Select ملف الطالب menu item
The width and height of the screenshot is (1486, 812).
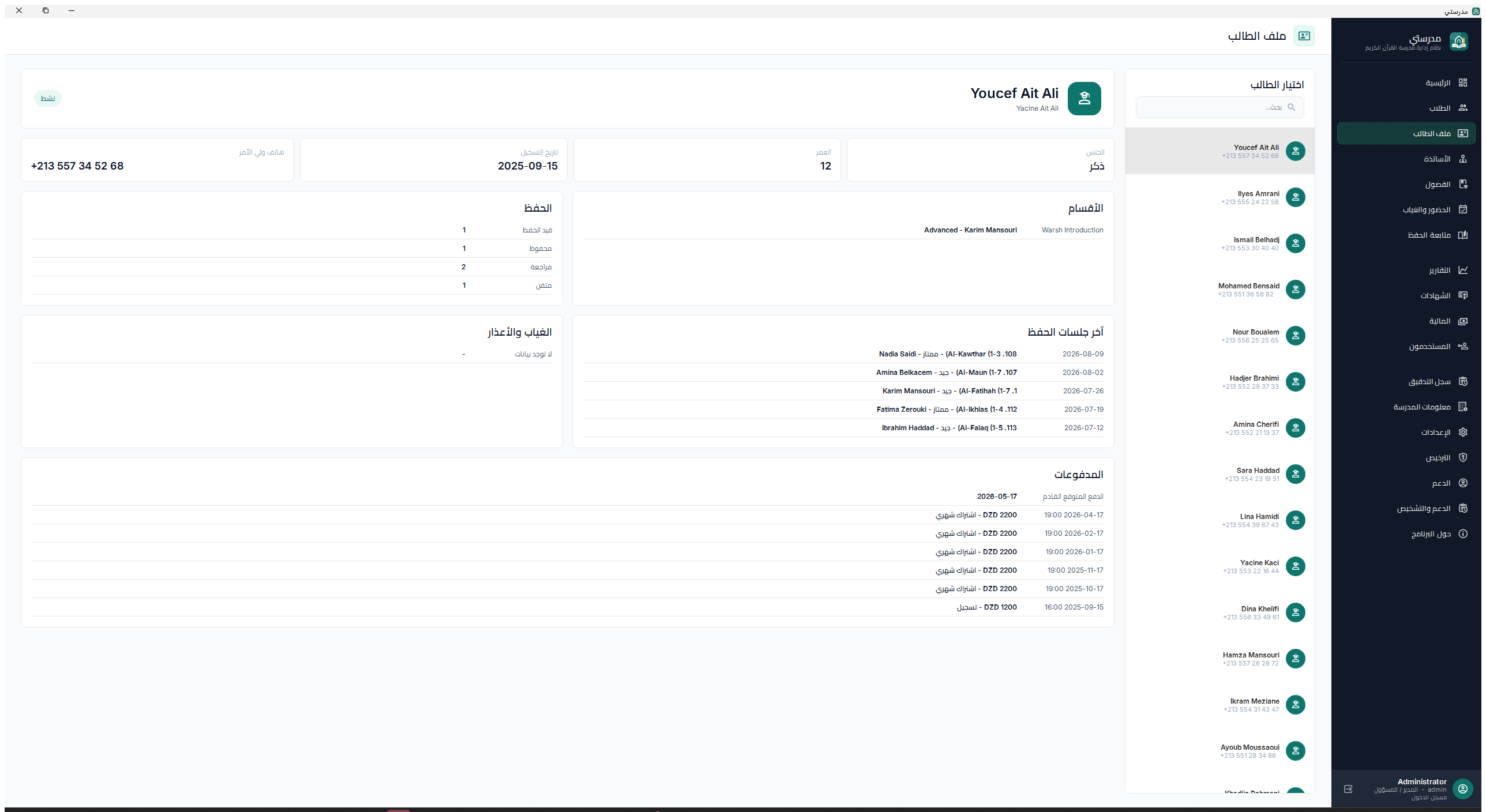1406,133
